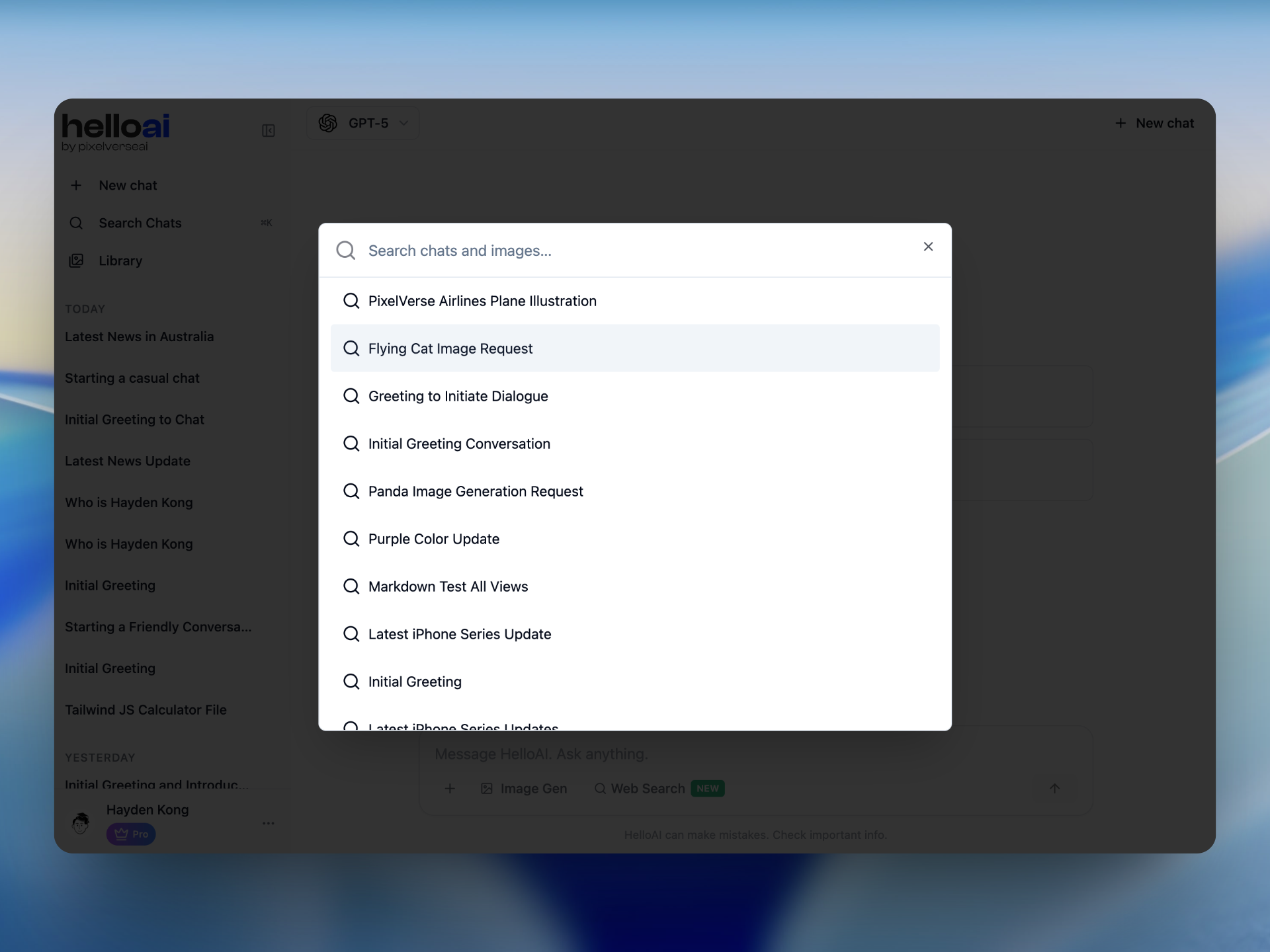Open the Library icon in sidebar
The image size is (1270, 952).
click(x=76, y=260)
